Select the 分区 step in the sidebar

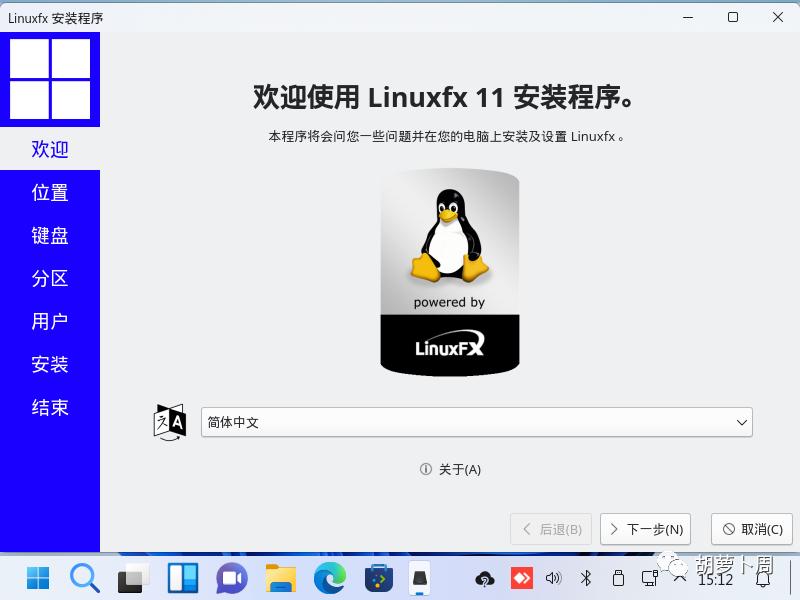coord(50,278)
